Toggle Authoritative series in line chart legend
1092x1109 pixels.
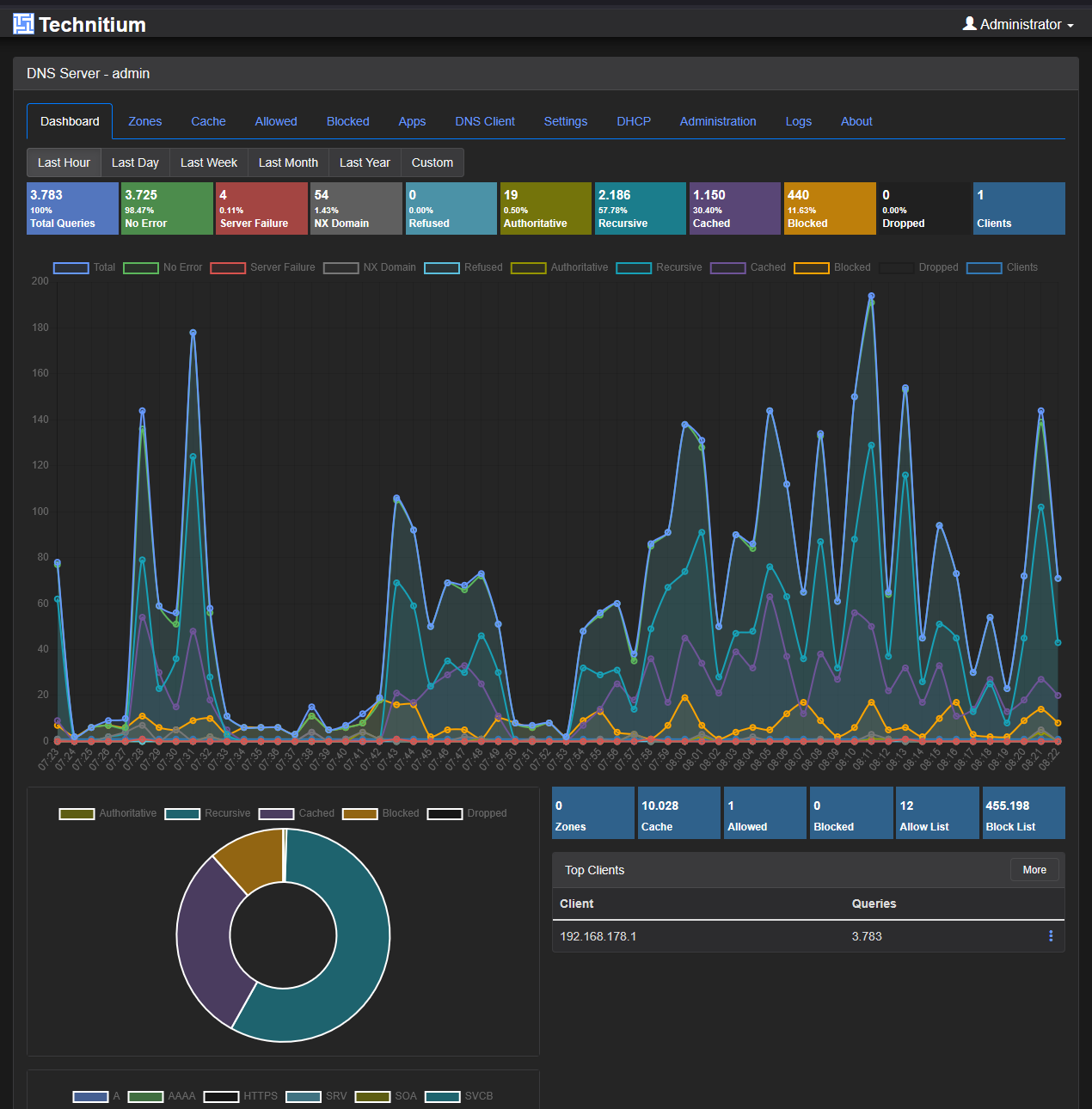tap(559, 267)
